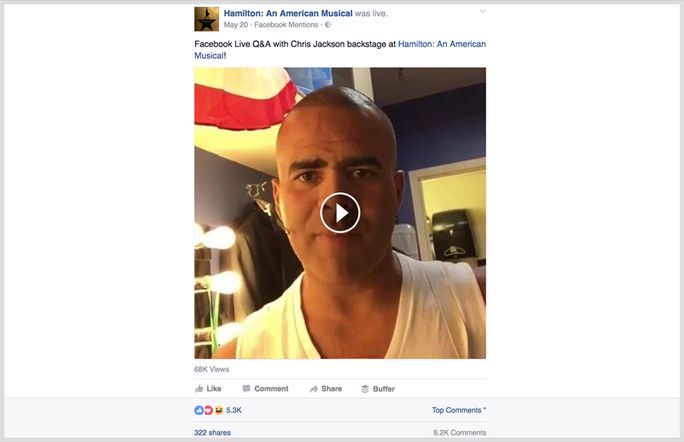This screenshot has height=442, width=684.
Task: Click the blue Like reaction emoji
Action: tap(199, 410)
